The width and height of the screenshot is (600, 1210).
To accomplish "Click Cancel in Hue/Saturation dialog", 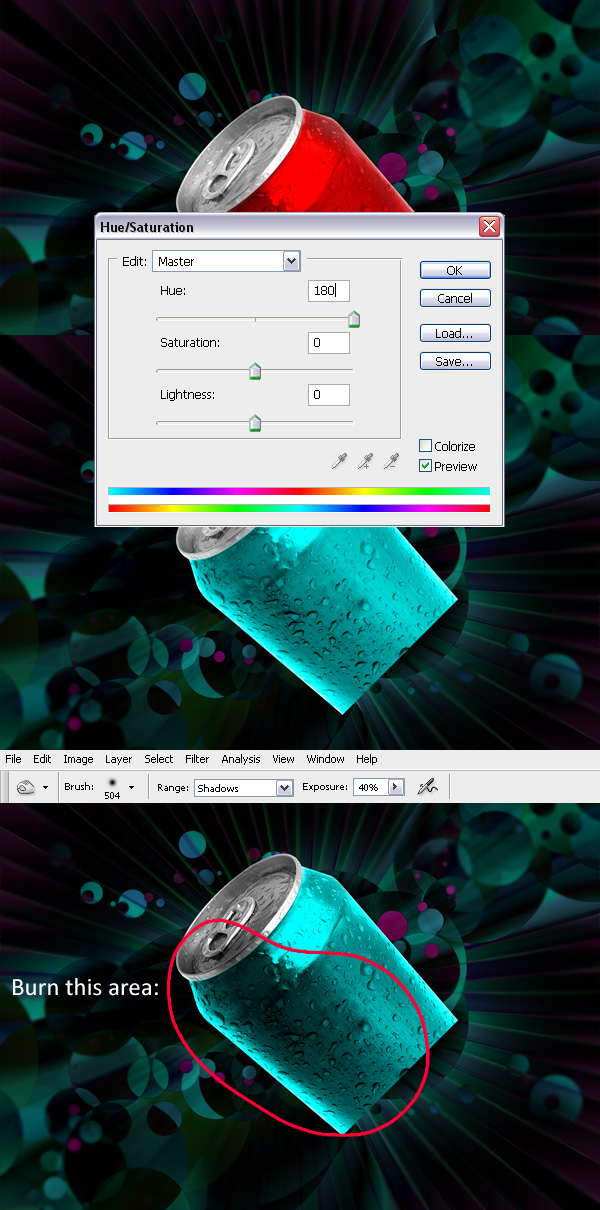I will point(455,298).
